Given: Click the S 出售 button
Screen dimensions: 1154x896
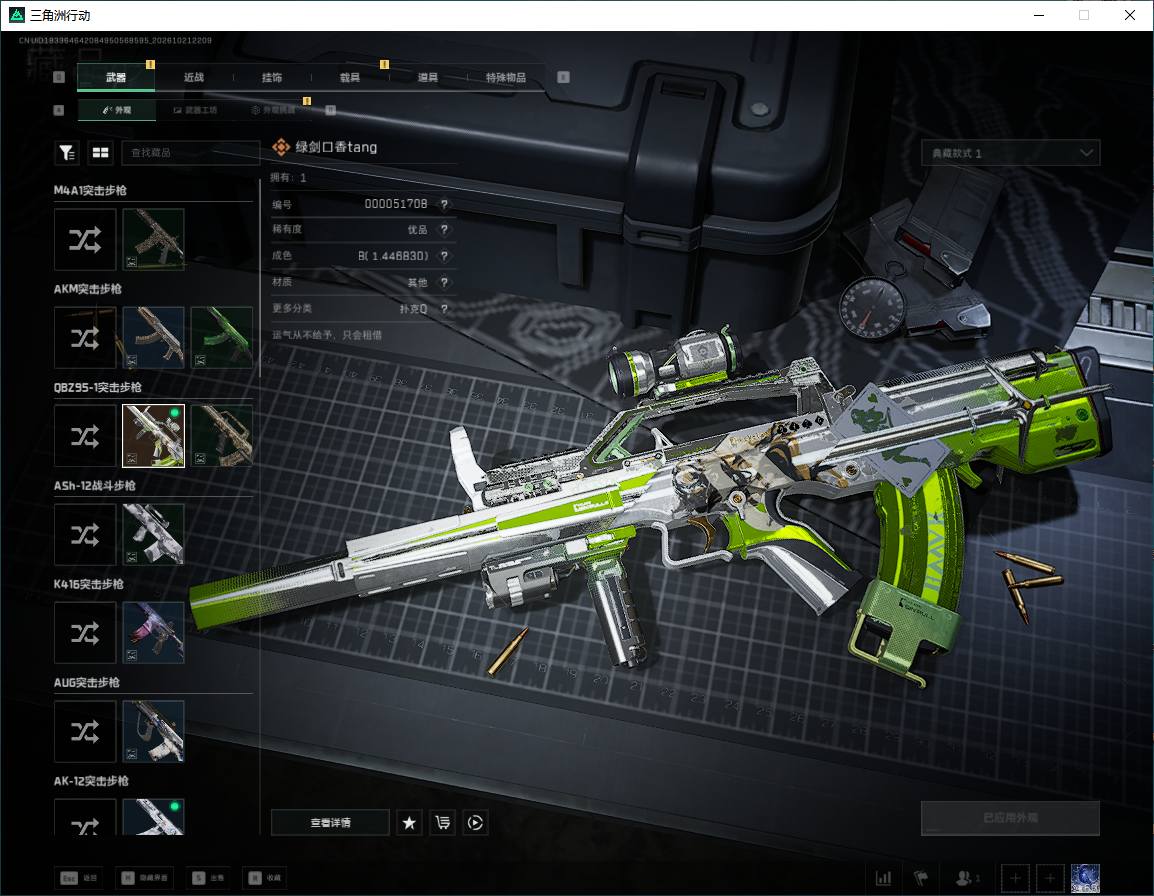Looking at the screenshot, I should point(208,878).
